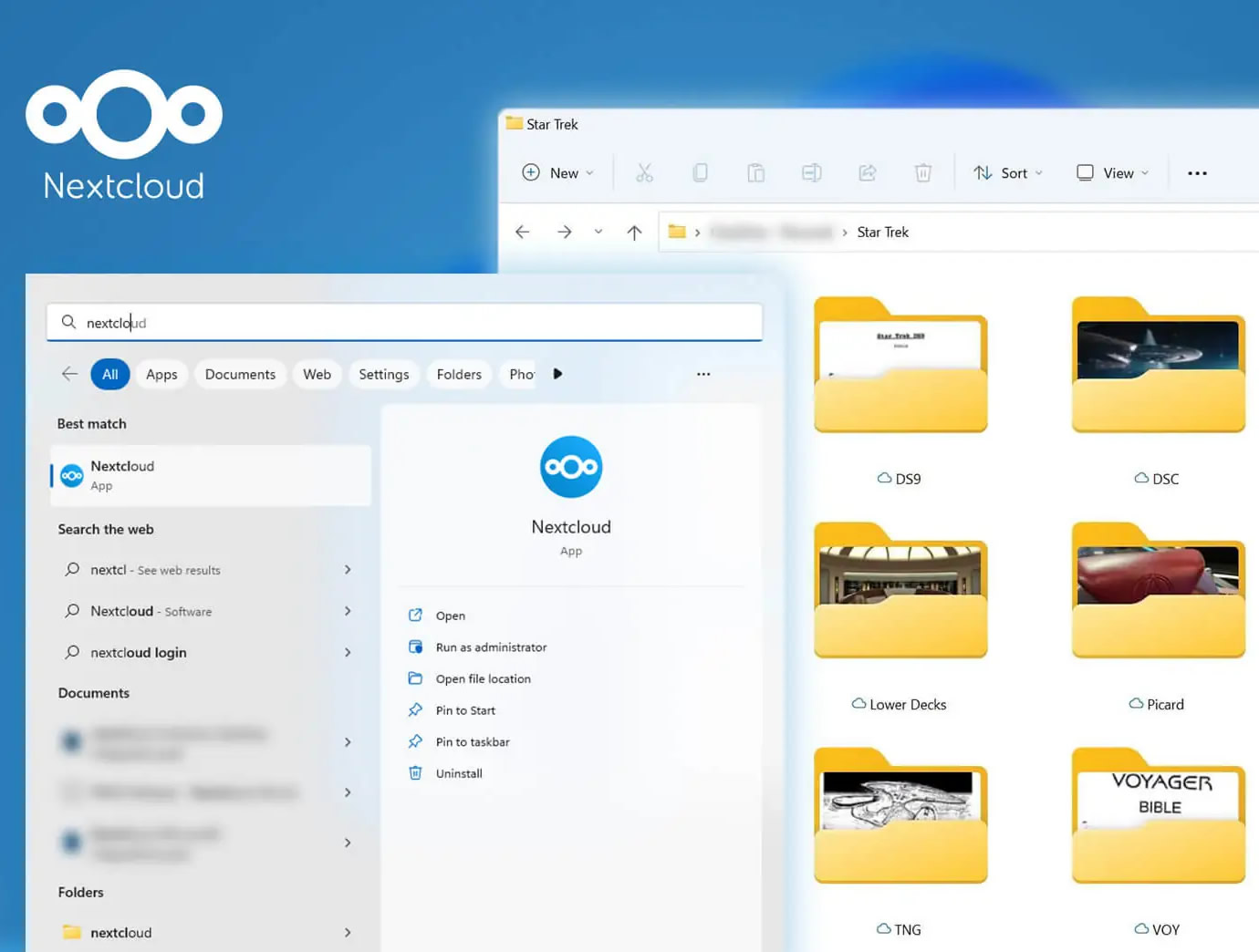Click Pin to taskbar option

473,742
